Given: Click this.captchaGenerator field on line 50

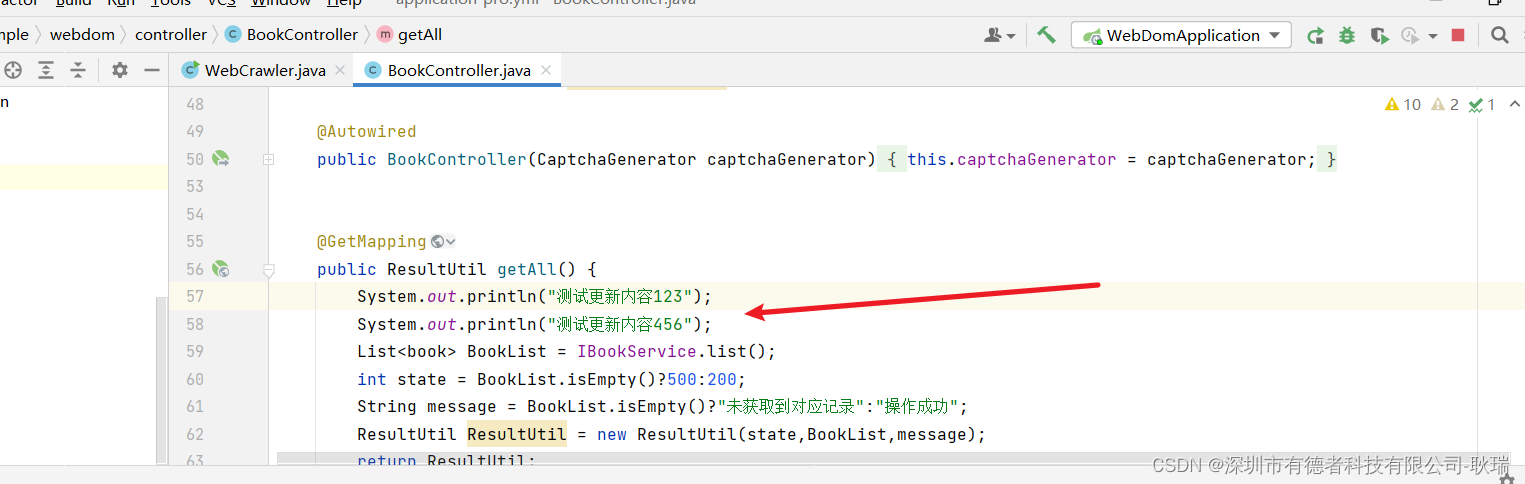Looking at the screenshot, I should (x=1012, y=159).
